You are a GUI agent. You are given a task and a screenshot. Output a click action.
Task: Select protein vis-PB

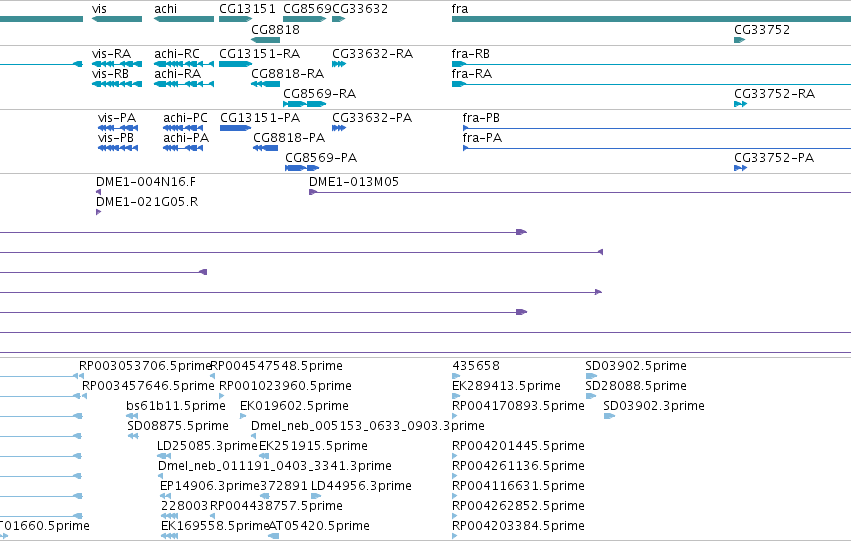(118, 148)
